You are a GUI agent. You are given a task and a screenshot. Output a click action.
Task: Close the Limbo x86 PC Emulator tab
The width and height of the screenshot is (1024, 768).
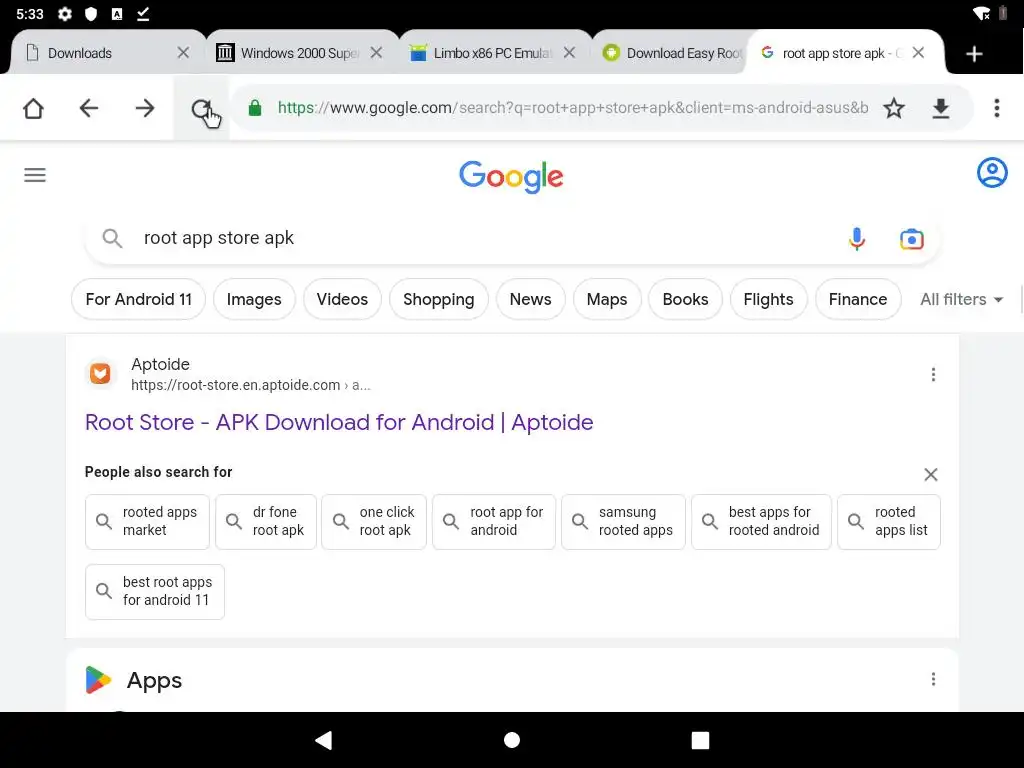pyautogui.click(x=569, y=53)
